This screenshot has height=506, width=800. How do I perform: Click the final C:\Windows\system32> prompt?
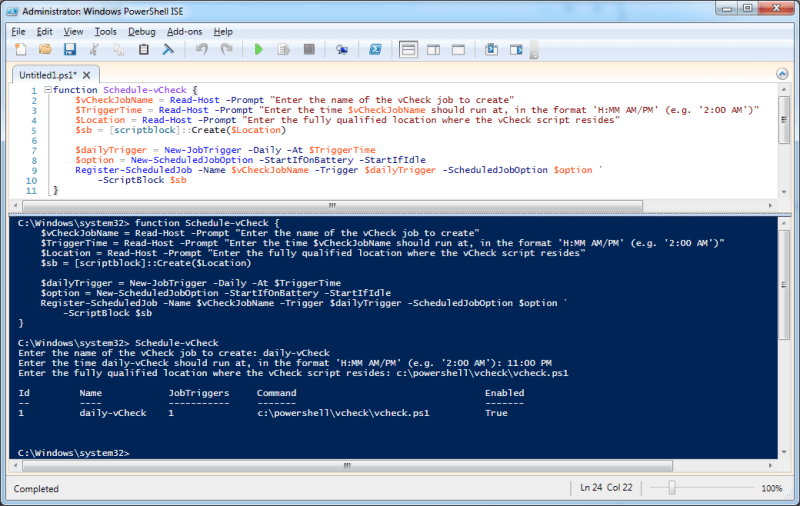coord(73,453)
